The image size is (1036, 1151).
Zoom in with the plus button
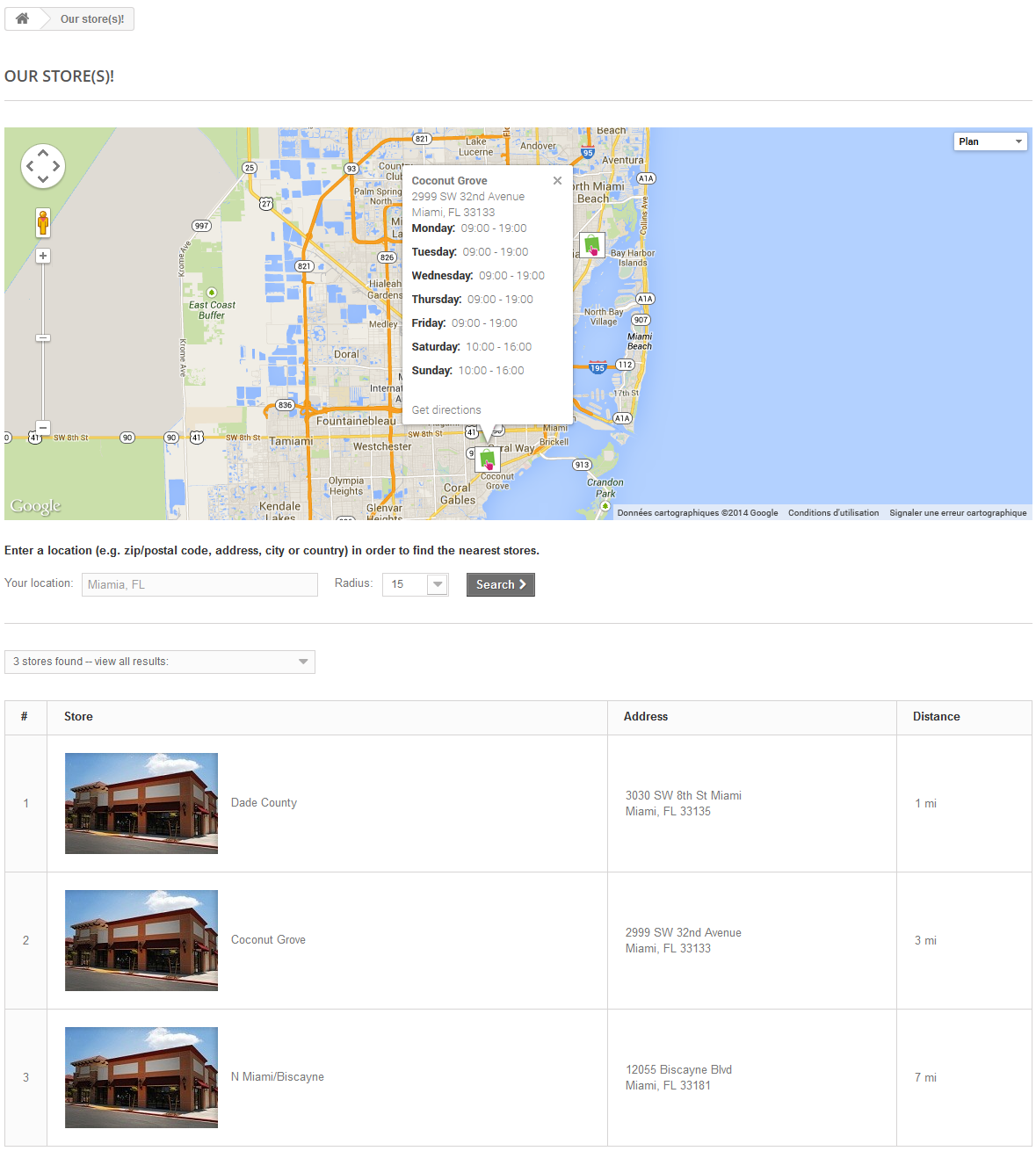pyautogui.click(x=43, y=256)
